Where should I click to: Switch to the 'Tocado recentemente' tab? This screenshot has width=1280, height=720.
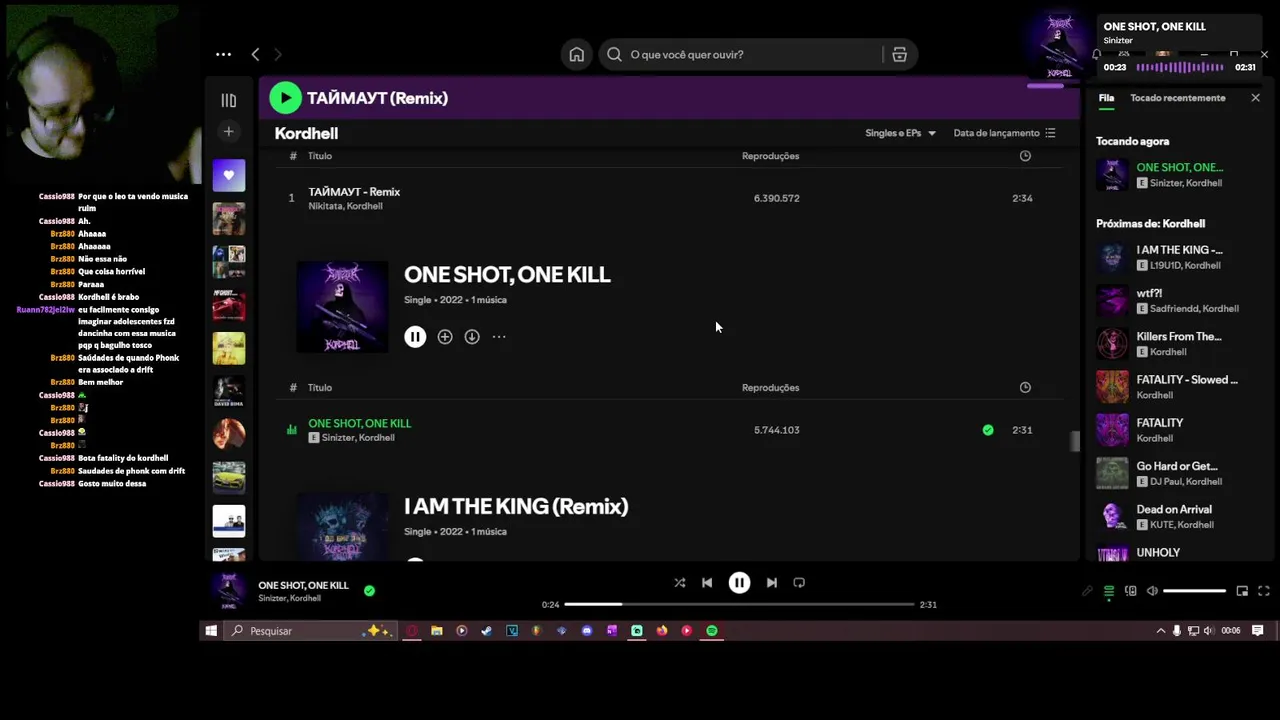click(x=1177, y=98)
